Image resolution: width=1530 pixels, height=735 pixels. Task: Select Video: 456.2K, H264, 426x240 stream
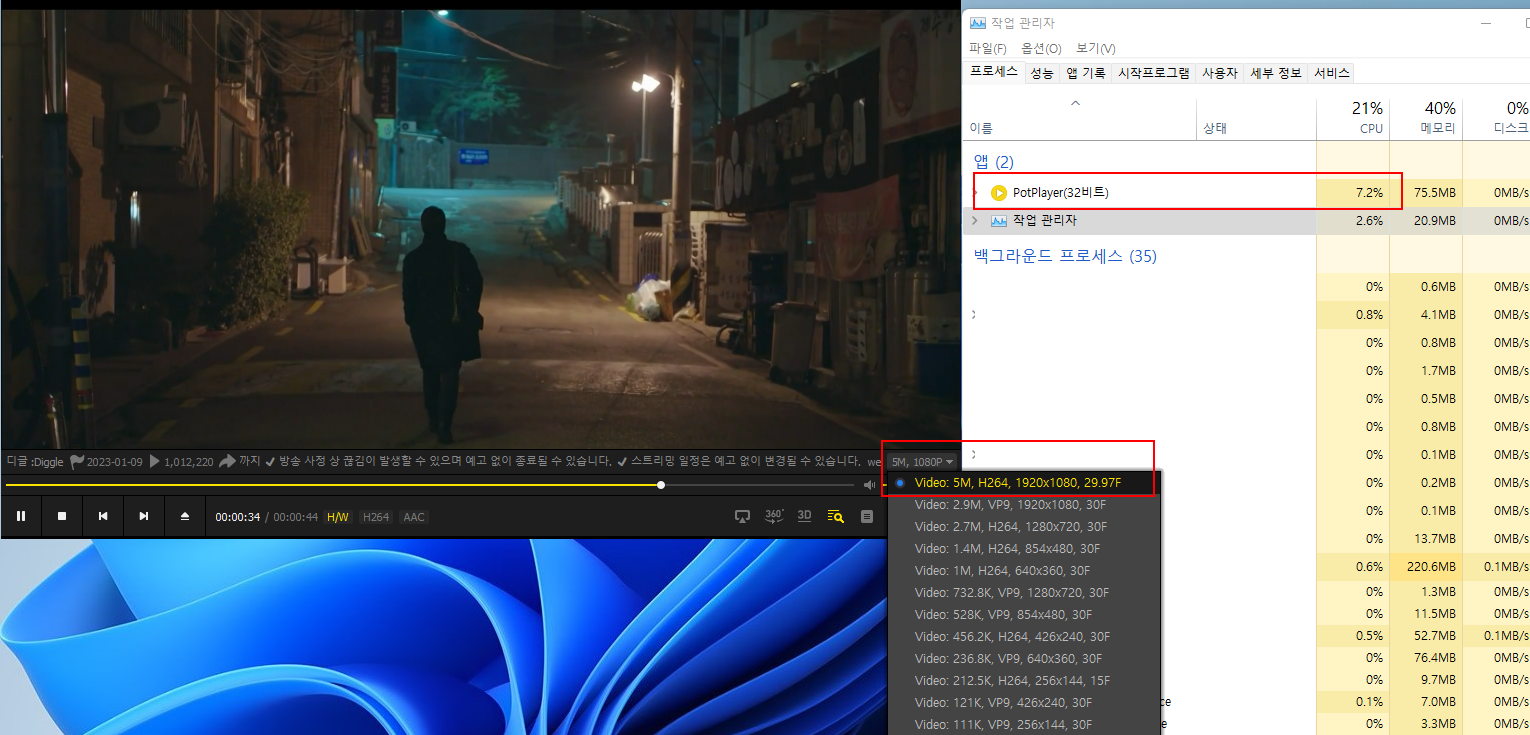[1024, 637]
